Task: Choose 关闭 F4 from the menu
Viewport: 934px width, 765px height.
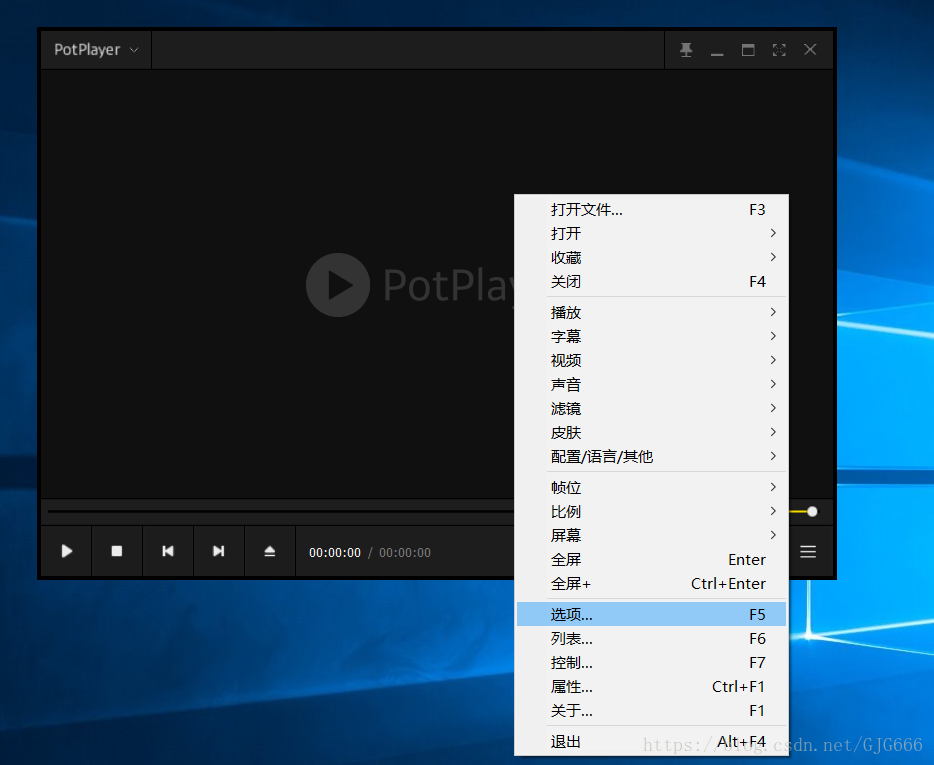Action: [652, 281]
